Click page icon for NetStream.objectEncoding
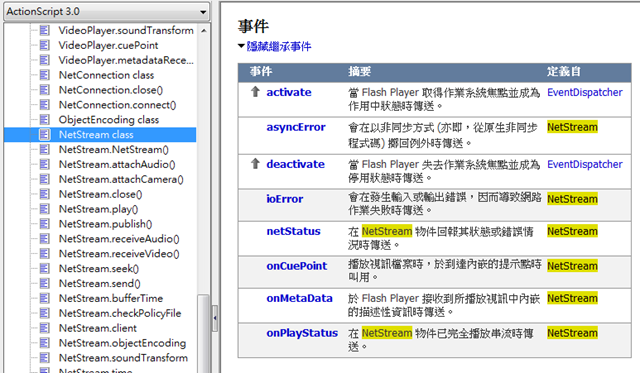 tap(44, 343)
